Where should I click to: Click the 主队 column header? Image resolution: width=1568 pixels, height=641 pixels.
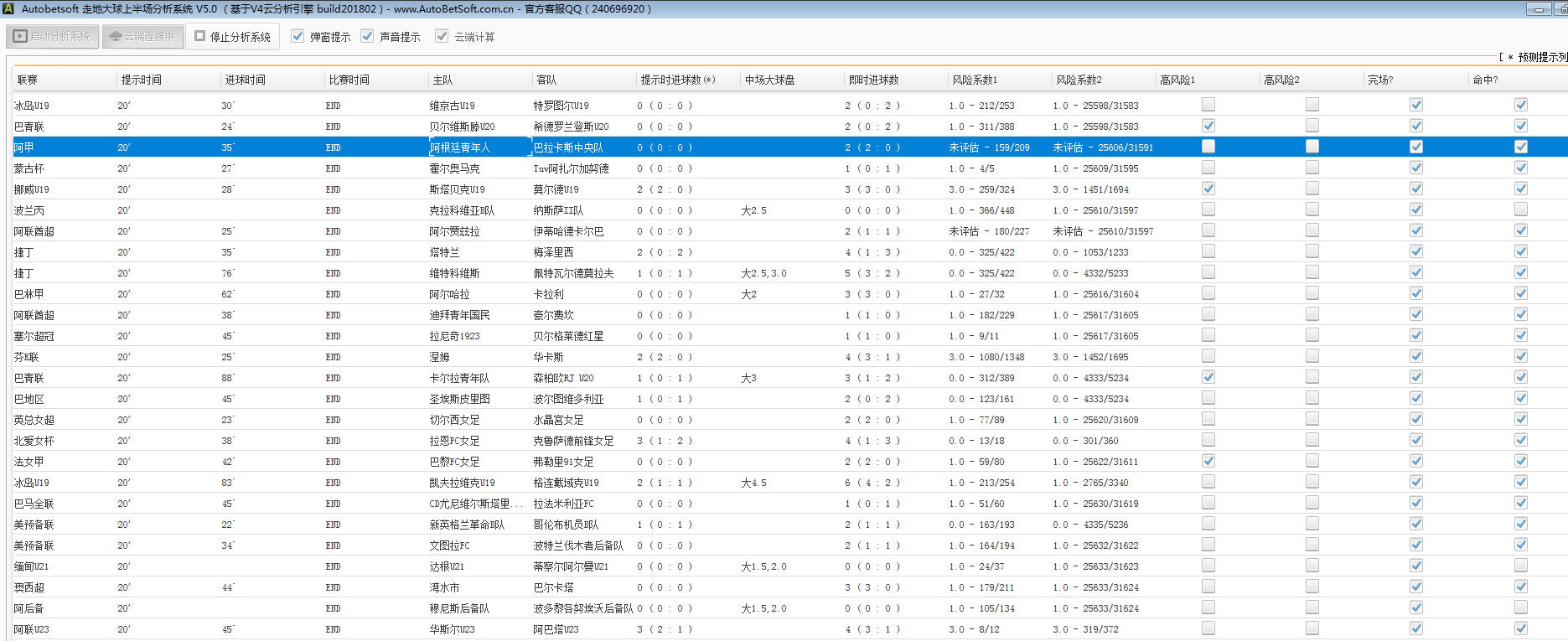tap(442, 80)
